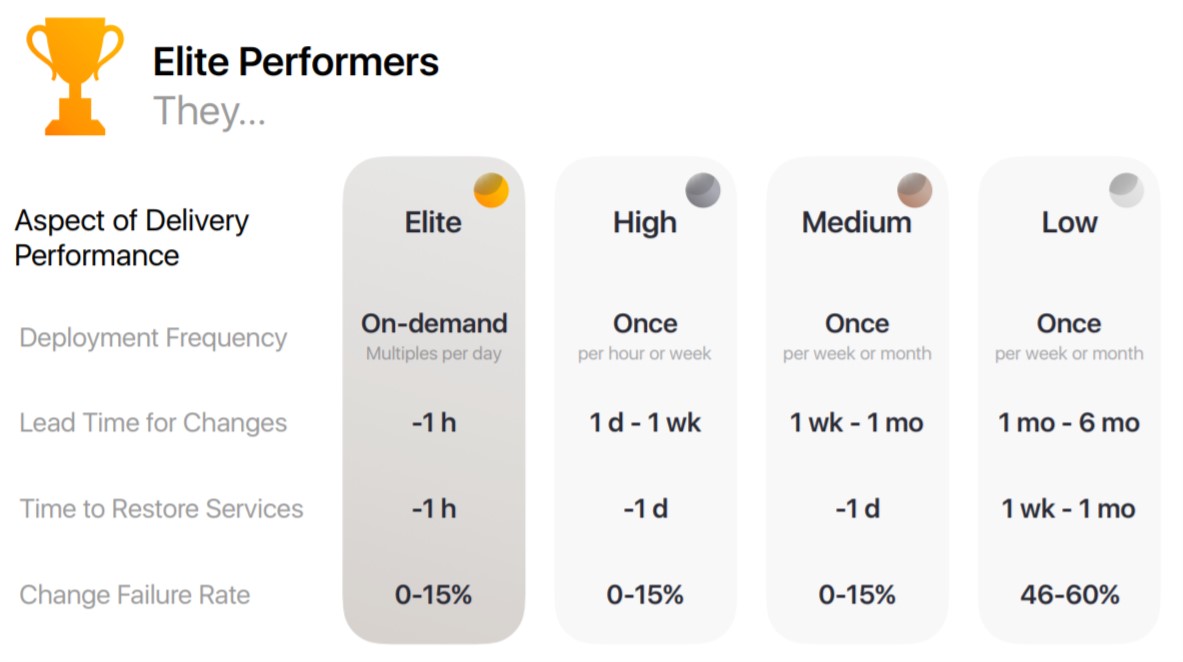Click High's 1 d - 1 wk value
Screen dimensions: 1183x662
click(x=645, y=423)
